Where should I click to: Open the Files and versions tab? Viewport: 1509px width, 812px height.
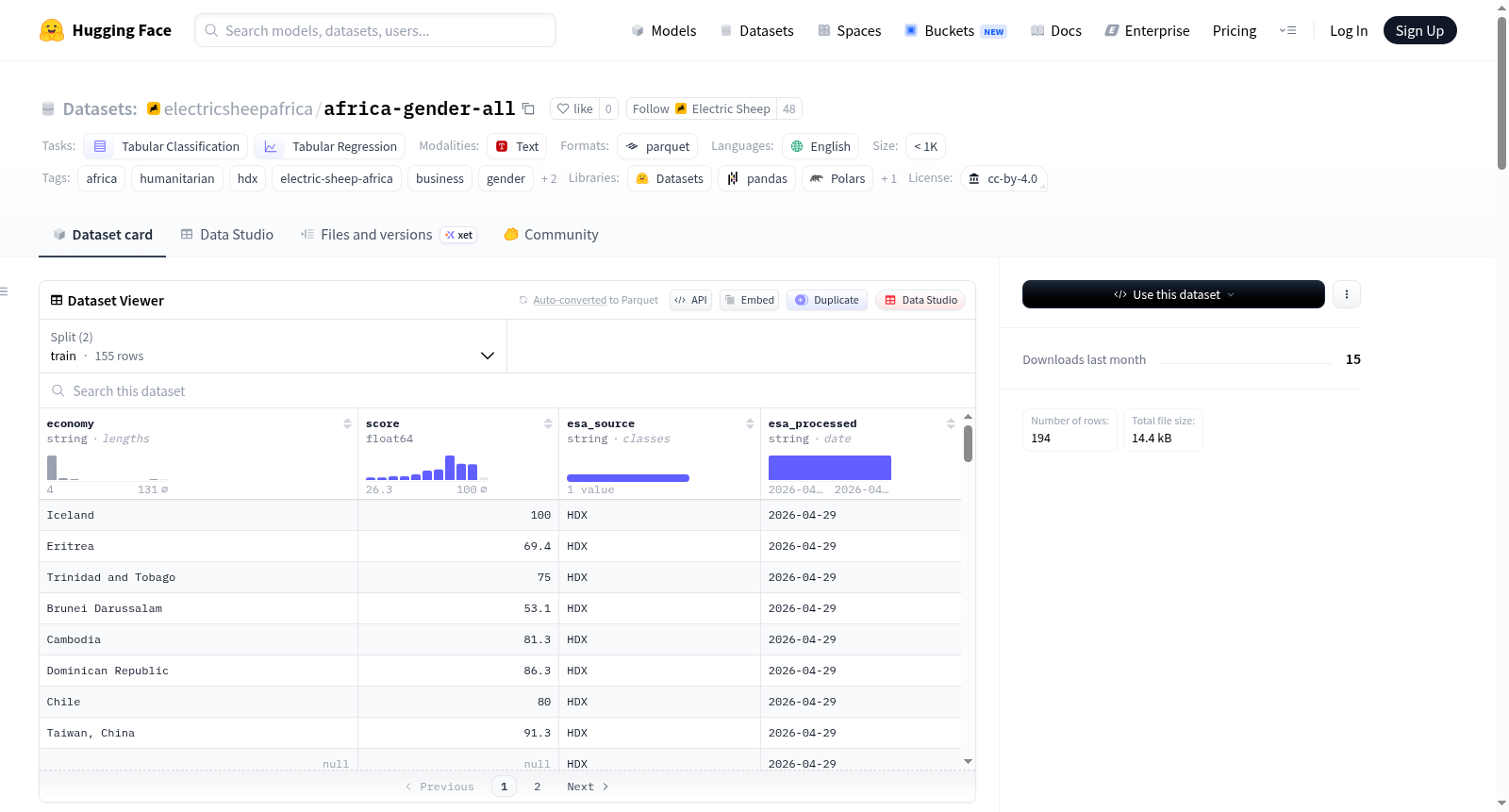tap(389, 235)
